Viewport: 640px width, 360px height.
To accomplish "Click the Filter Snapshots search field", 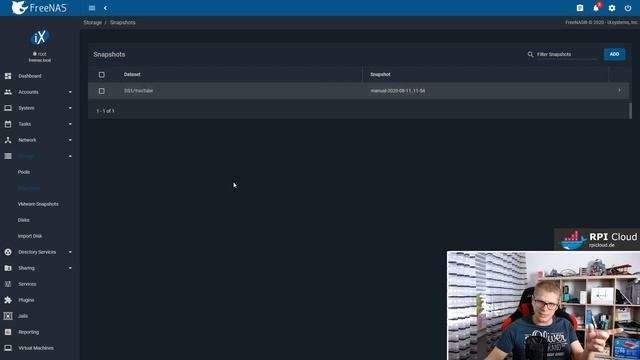I will tap(567, 54).
